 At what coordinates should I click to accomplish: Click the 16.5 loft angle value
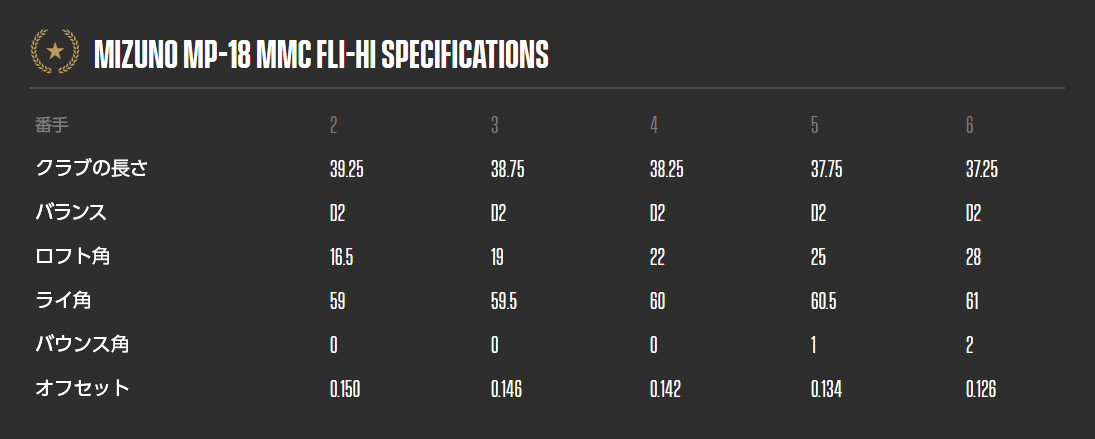(x=341, y=258)
